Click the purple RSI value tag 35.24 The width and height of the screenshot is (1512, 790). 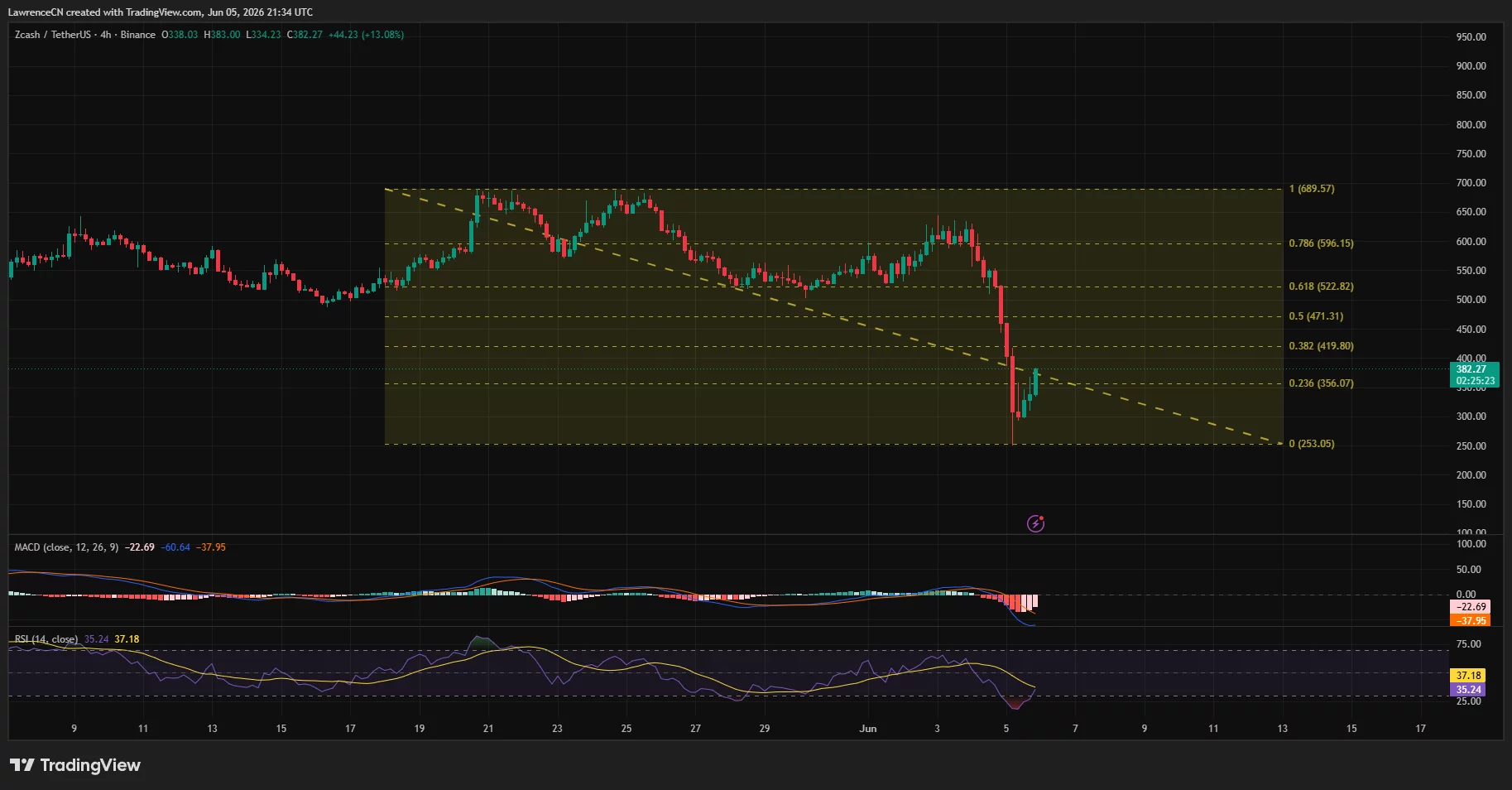click(x=1468, y=690)
